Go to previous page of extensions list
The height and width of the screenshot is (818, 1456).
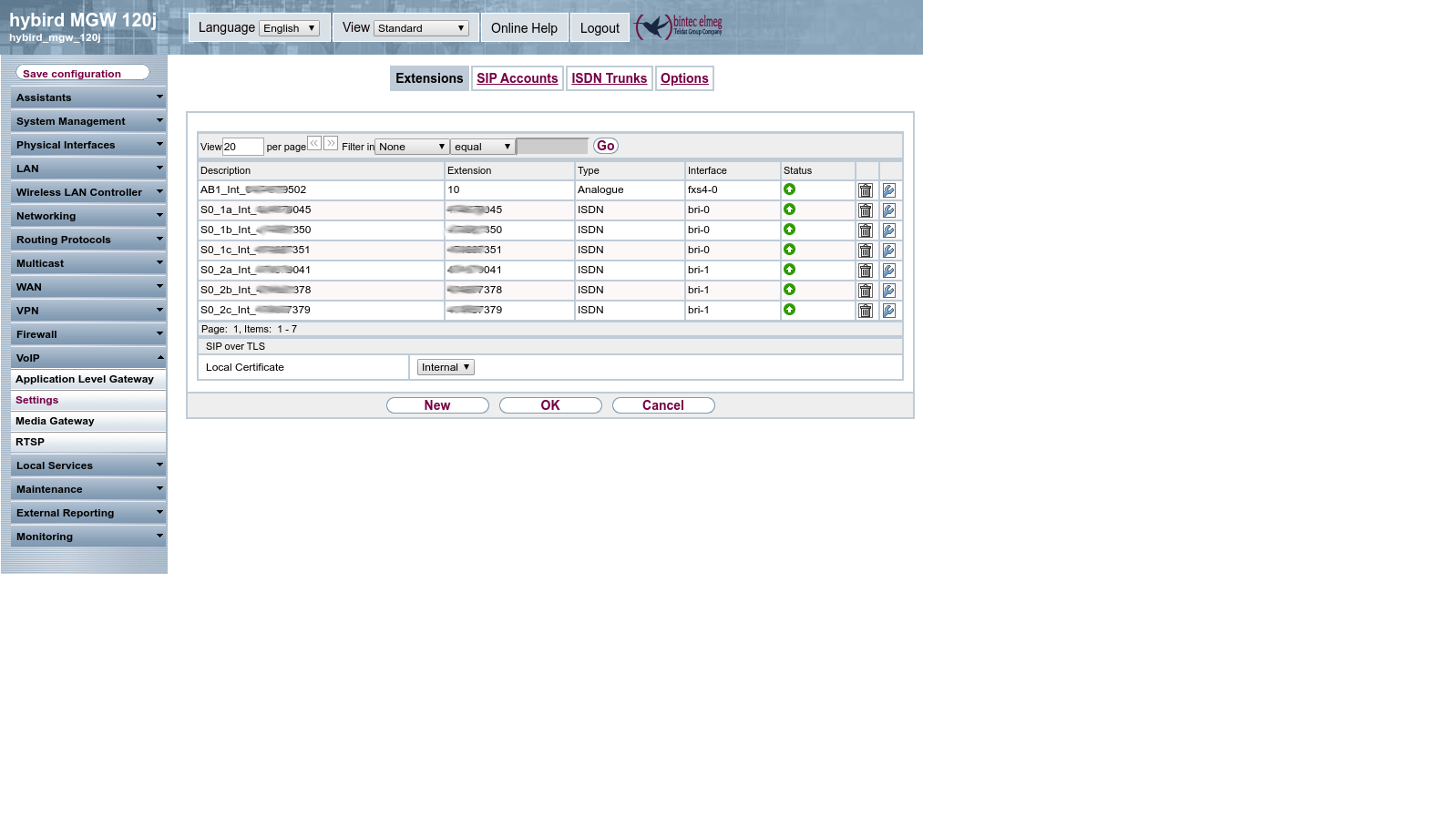[x=314, y=143]
